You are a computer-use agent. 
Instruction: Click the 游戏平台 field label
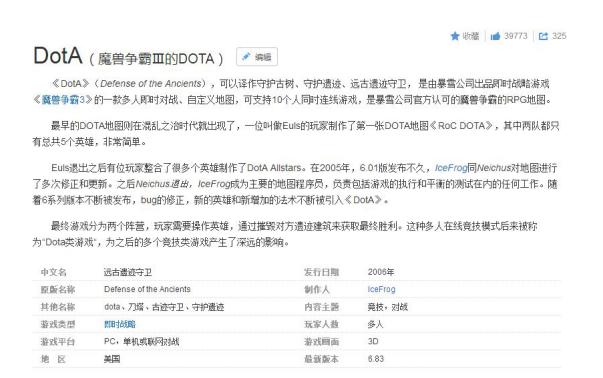click(58, 341)
